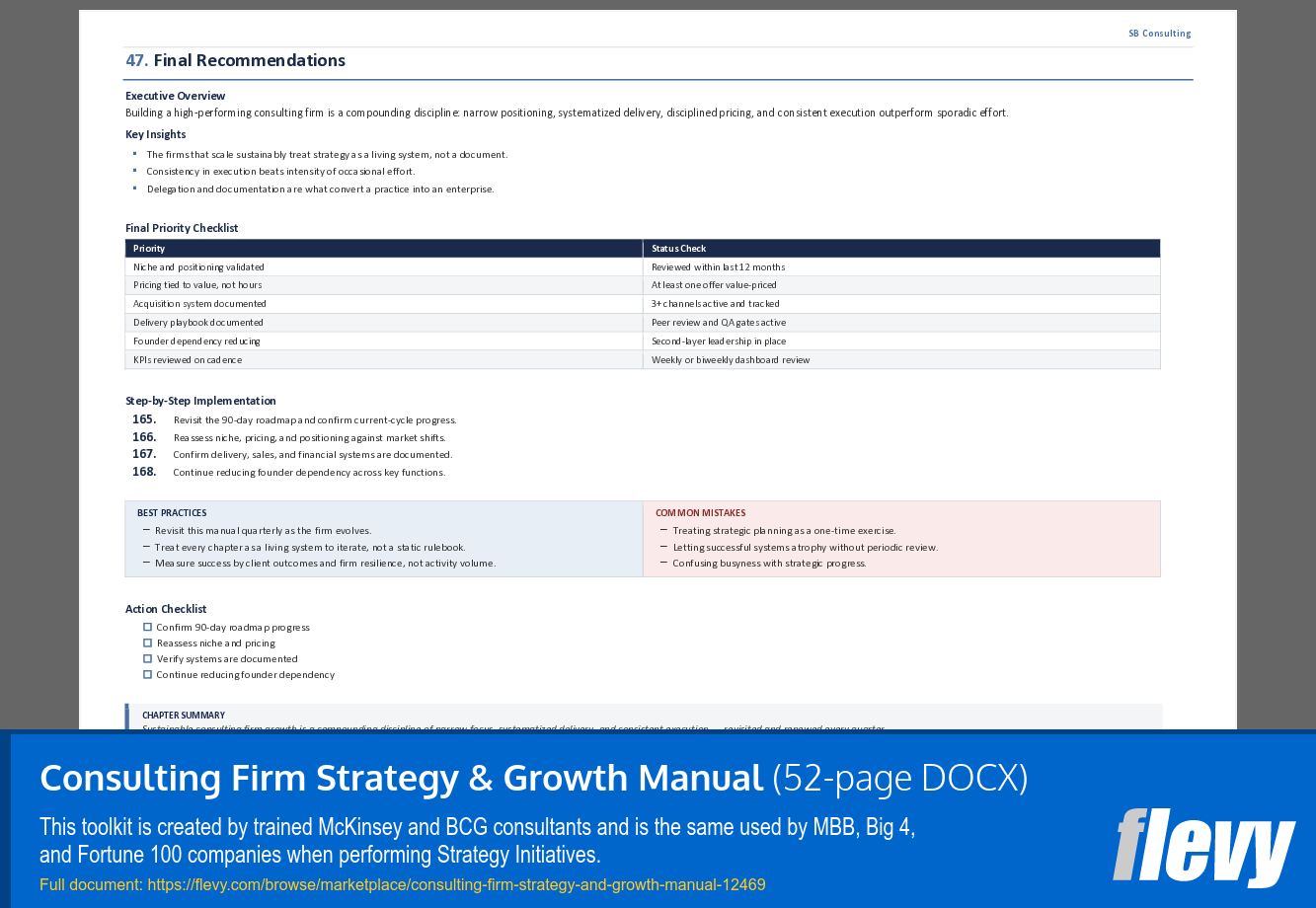Select the '3+ channels active and tracked' cell
The width and height of the screenshot is (1316, 908).
click(x=901, y=304)
